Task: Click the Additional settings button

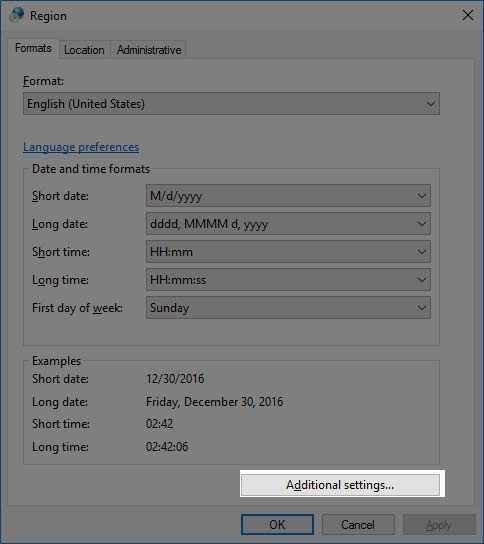Action: tap(340, 485)
